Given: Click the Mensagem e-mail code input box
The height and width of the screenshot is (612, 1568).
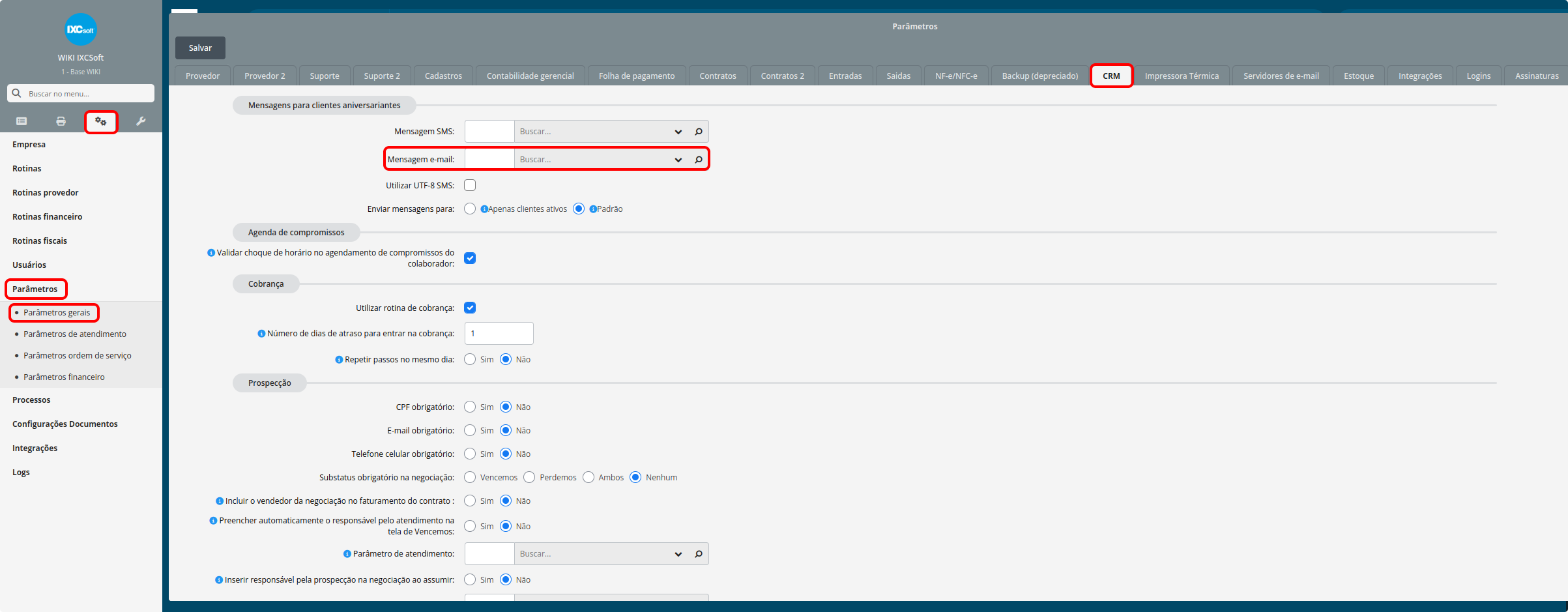Looking at the screenshot, I should tap(489, 160).
